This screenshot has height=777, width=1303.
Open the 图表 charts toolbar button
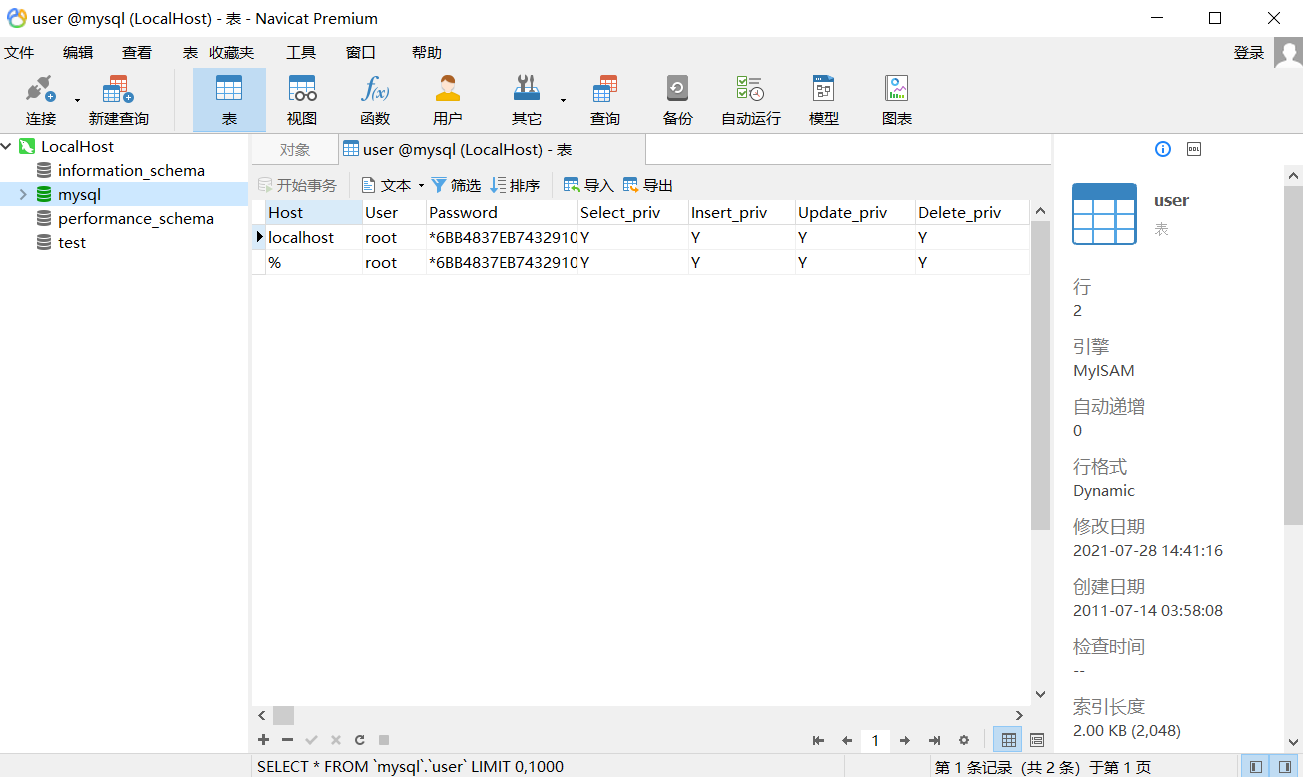(897, 100)
